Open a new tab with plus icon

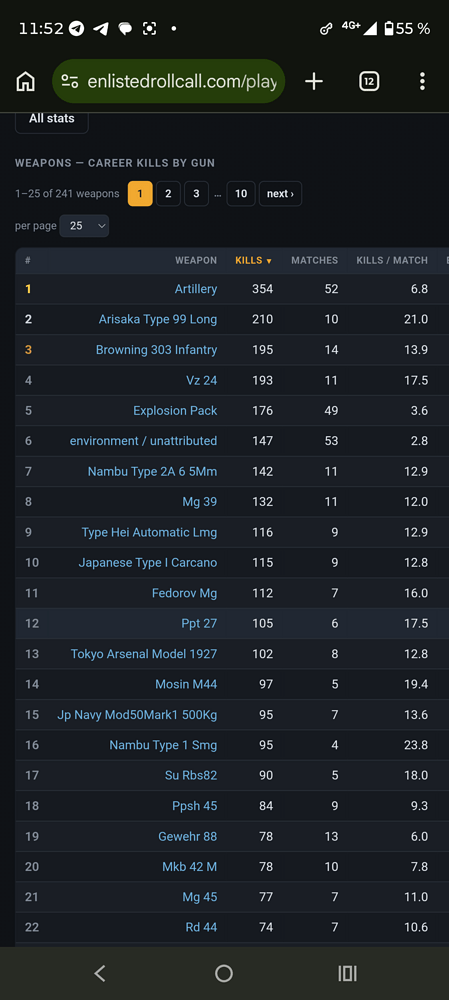click(314, 82)
